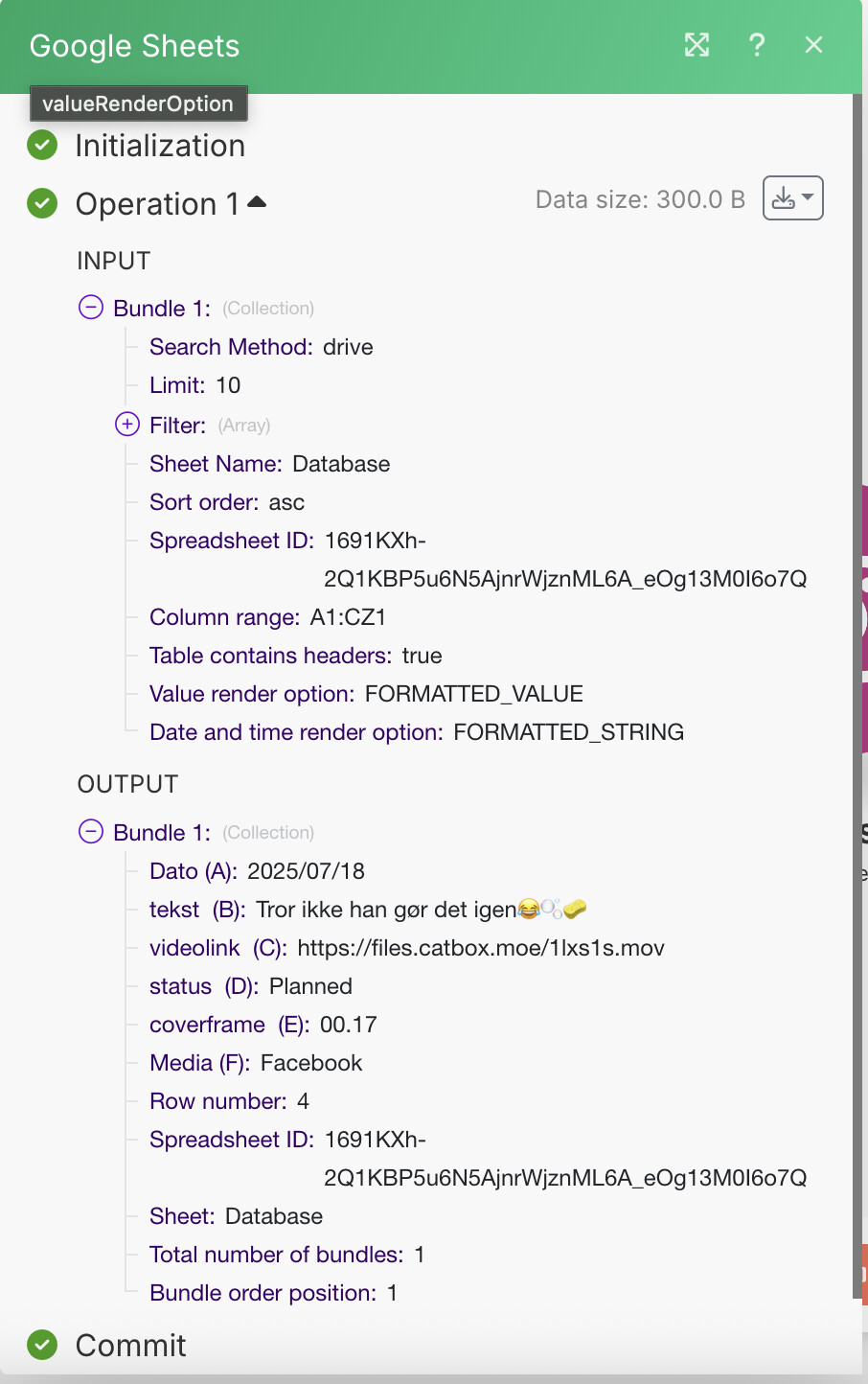Close the Google Sheets panel
Screen dimensions: 868x1384
coord(813,45)
